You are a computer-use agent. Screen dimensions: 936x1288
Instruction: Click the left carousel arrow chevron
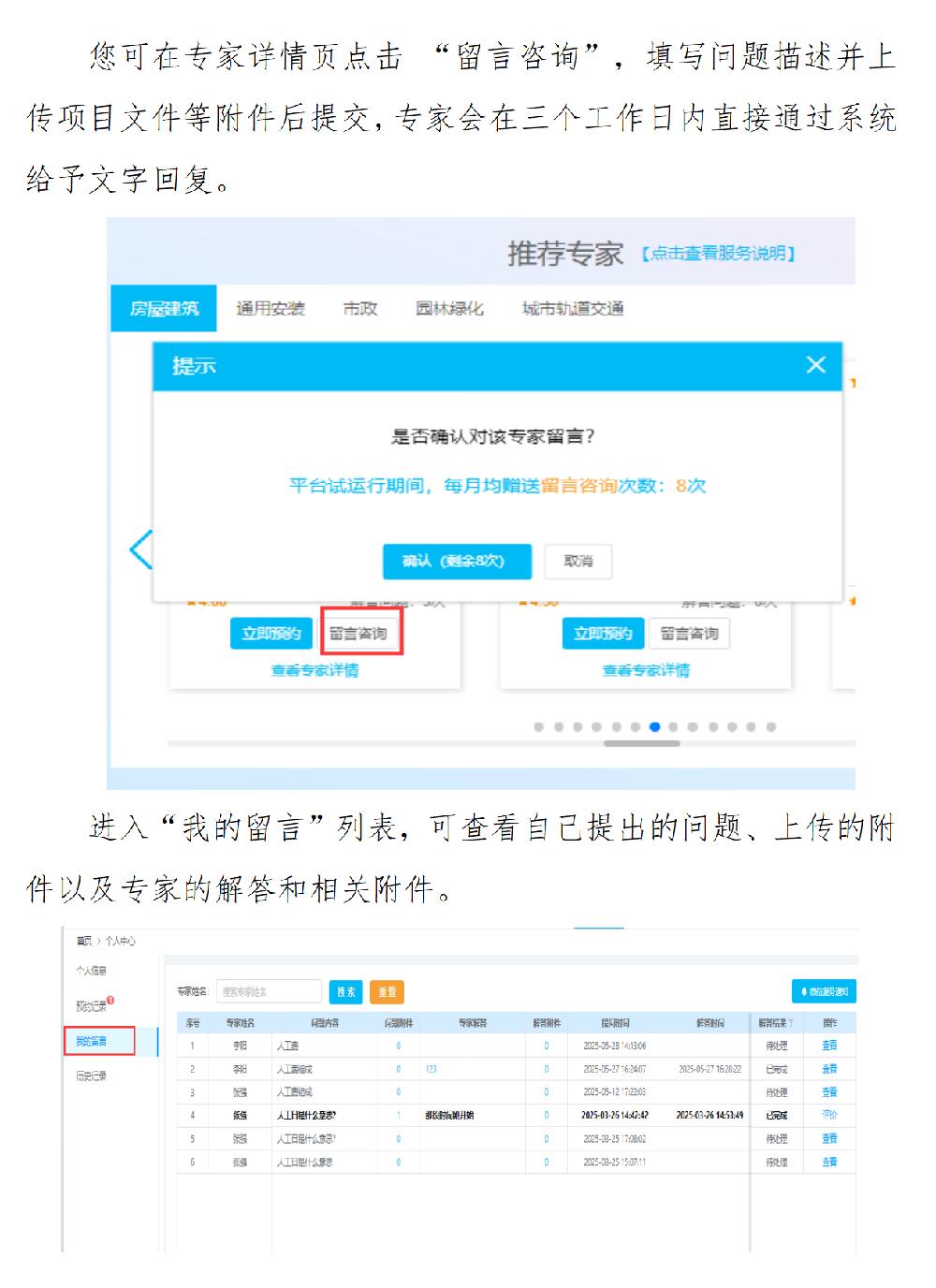[x=140, y=549]
